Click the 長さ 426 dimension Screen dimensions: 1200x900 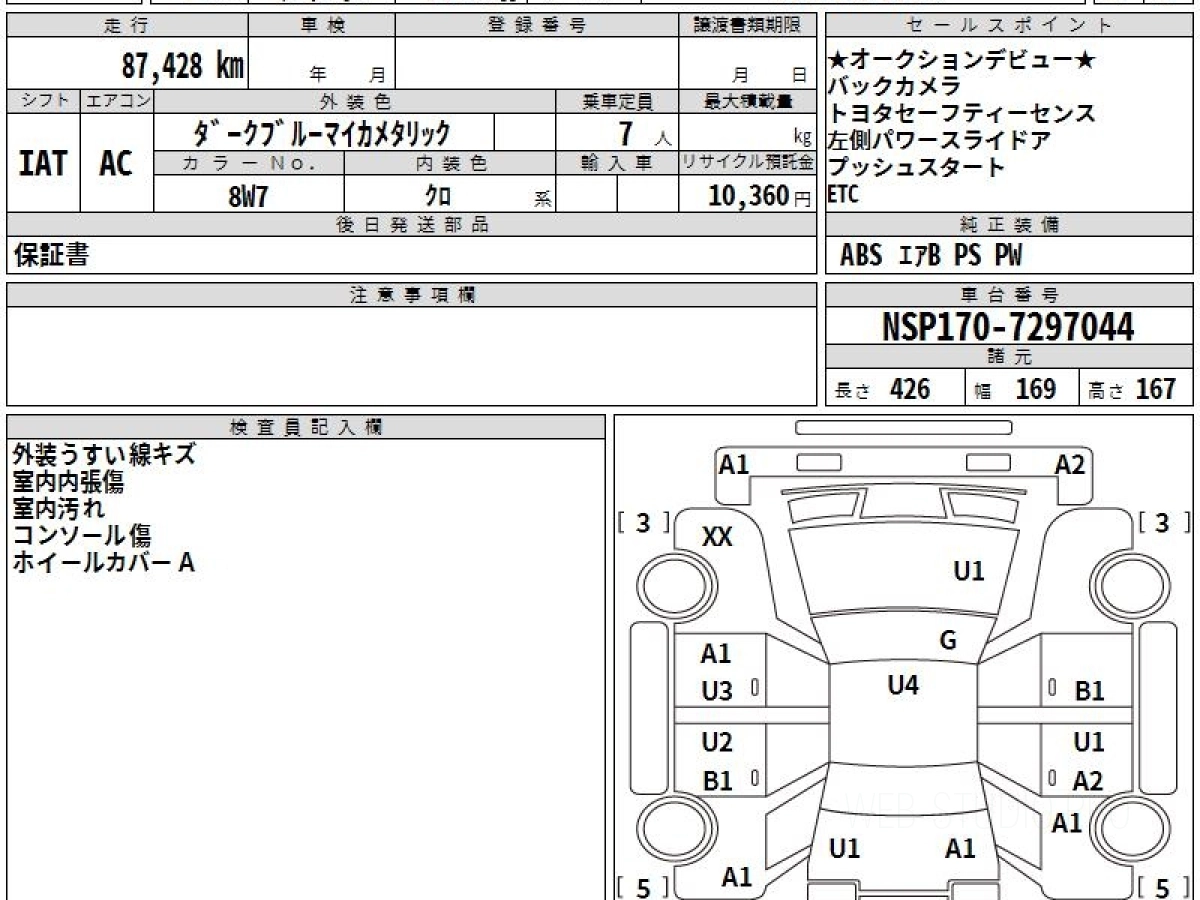coord(883,389)
